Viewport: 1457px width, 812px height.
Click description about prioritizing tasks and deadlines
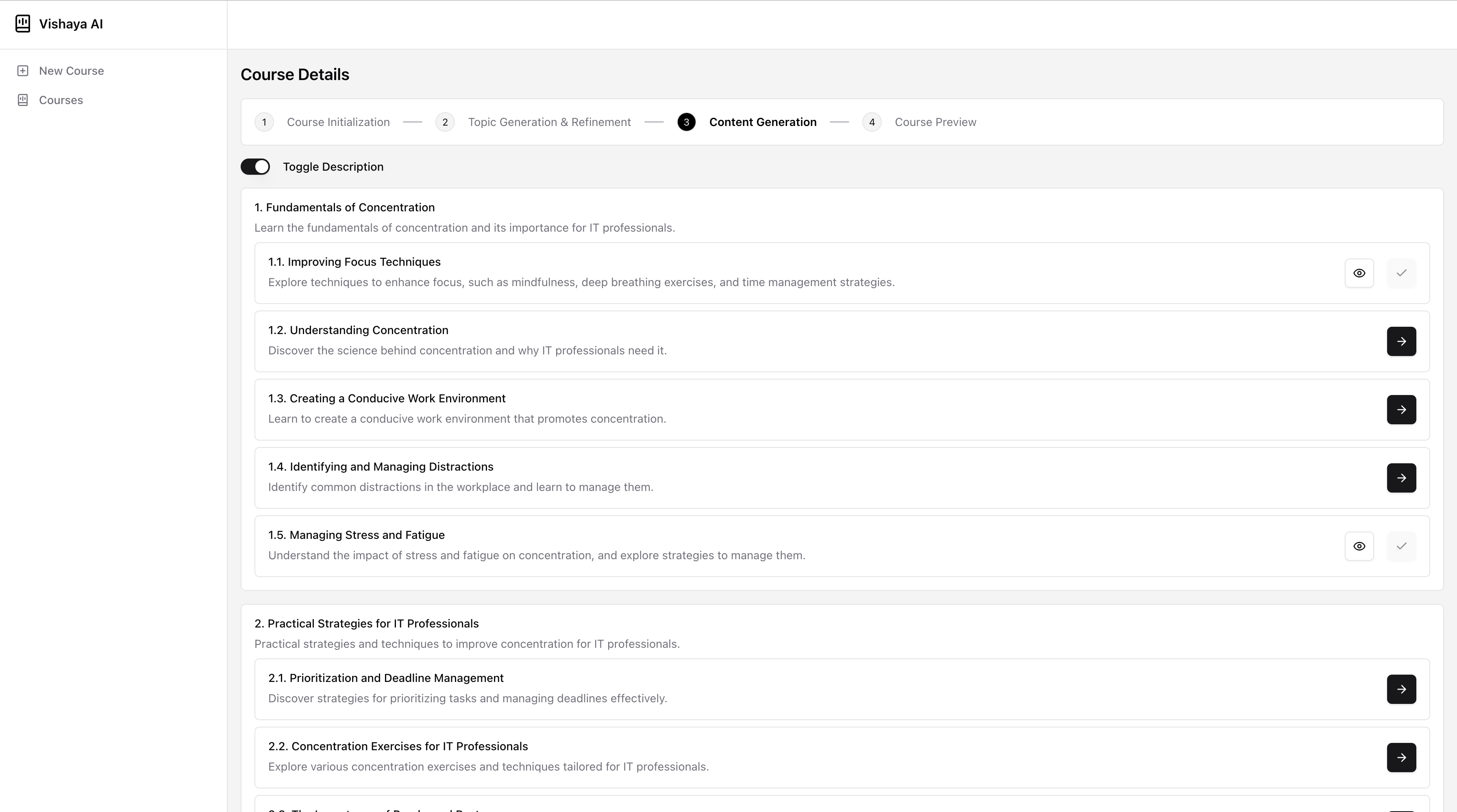click(x=468, y=698)
